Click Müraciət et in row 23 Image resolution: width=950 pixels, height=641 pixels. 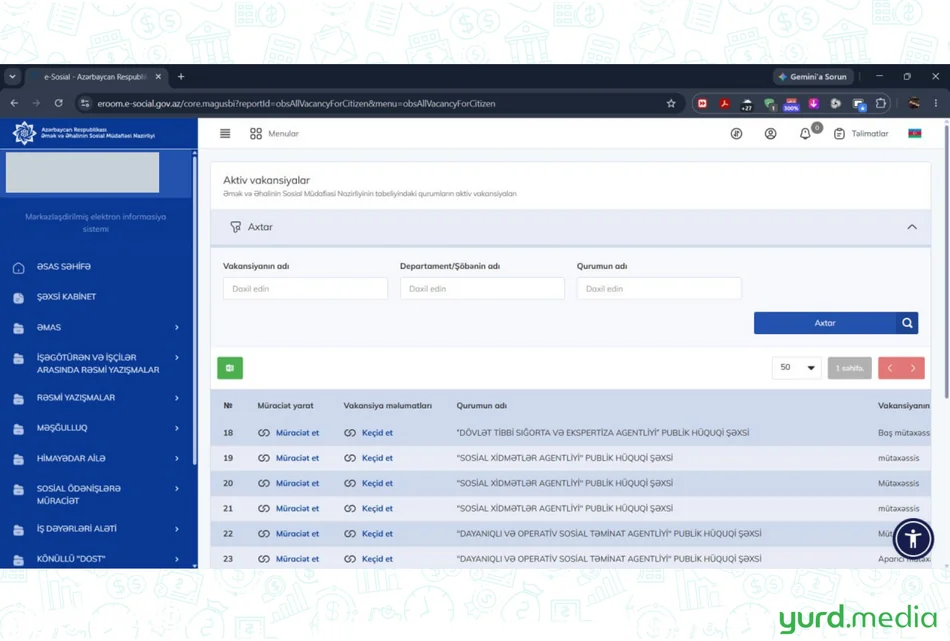[x=288, y=559]
